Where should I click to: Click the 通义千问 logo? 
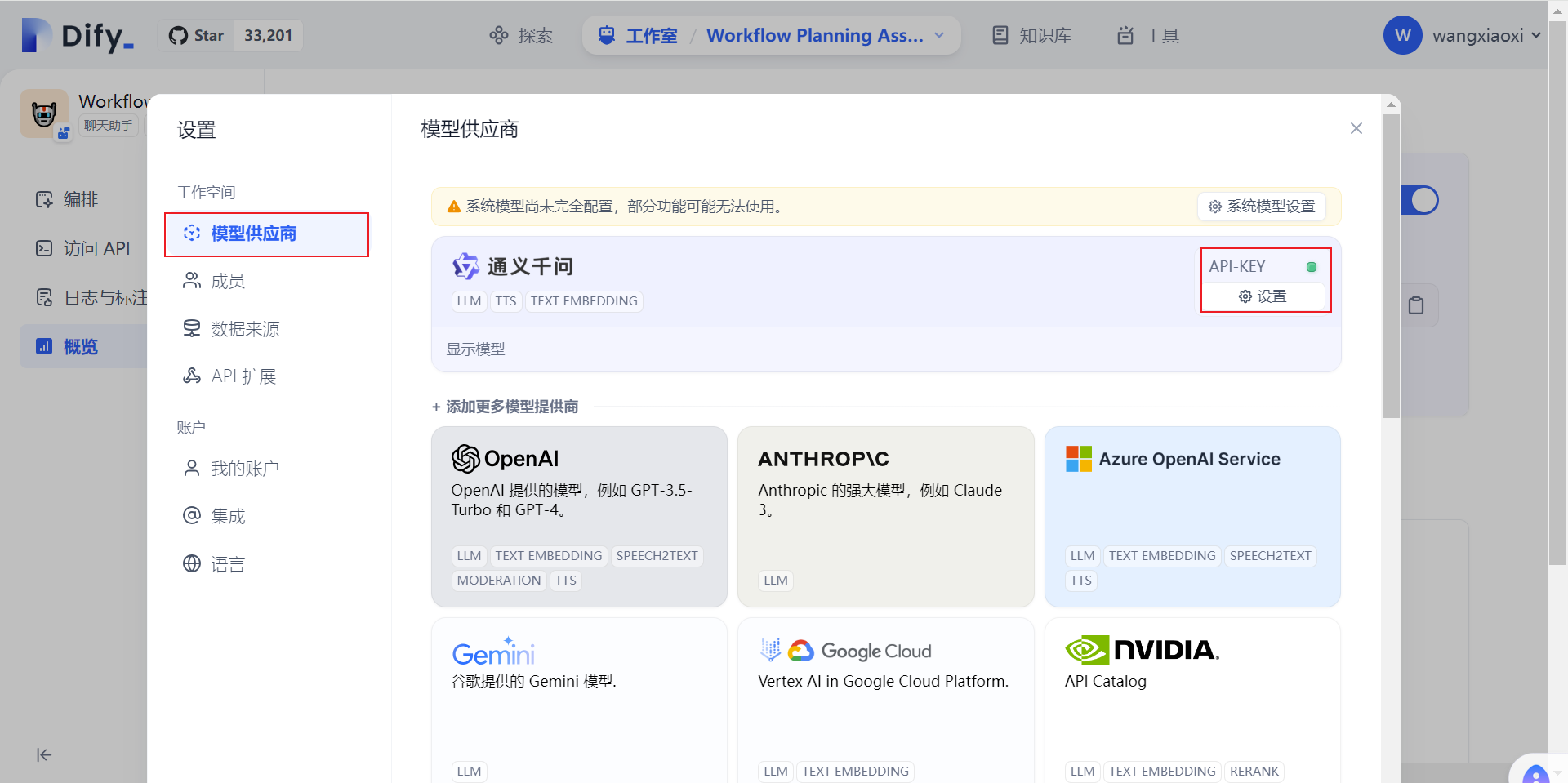(513, 266)
